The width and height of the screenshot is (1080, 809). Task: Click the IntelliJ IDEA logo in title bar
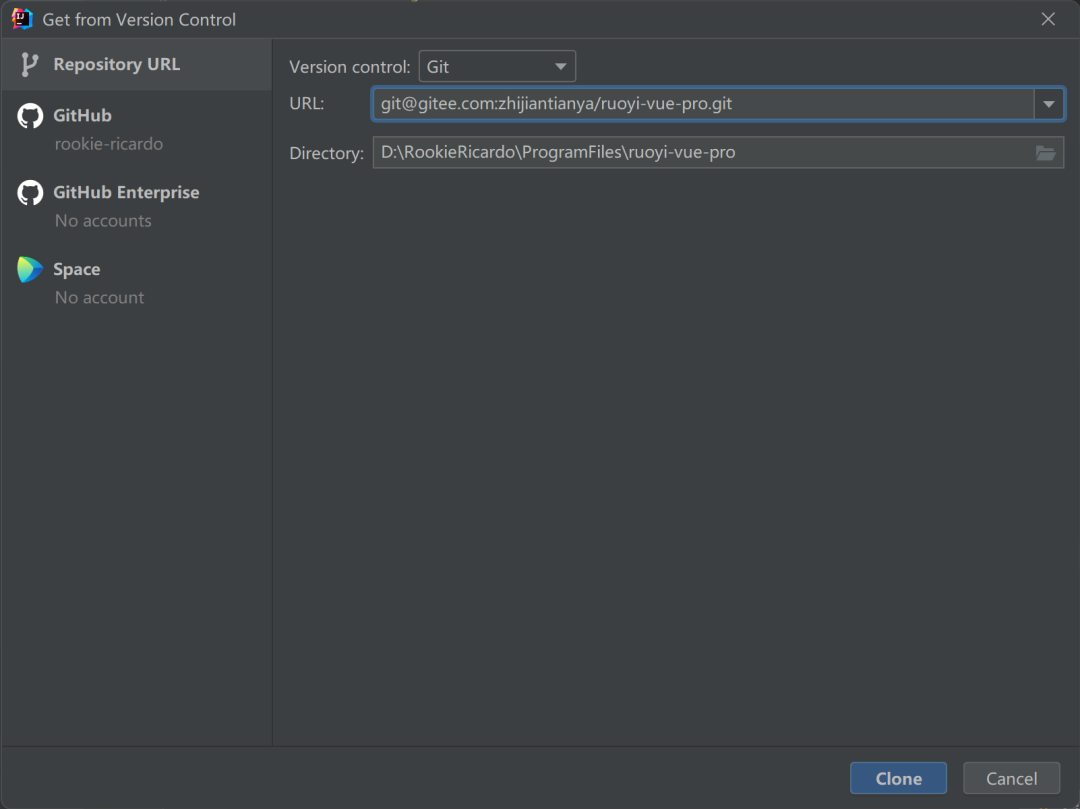coord(22,19)
